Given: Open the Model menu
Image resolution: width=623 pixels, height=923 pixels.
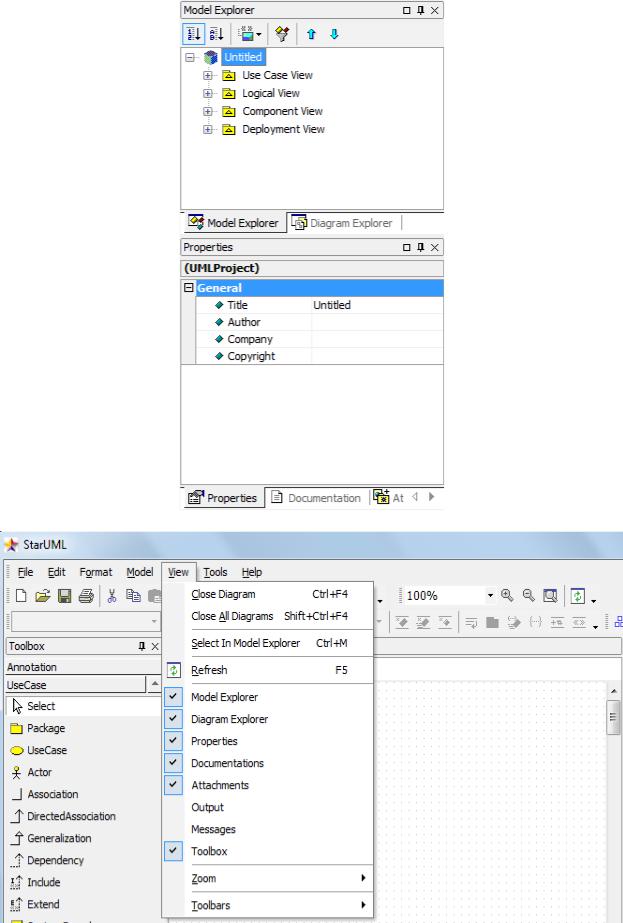Looking at the screenshot, I should (x=140, y=572).
